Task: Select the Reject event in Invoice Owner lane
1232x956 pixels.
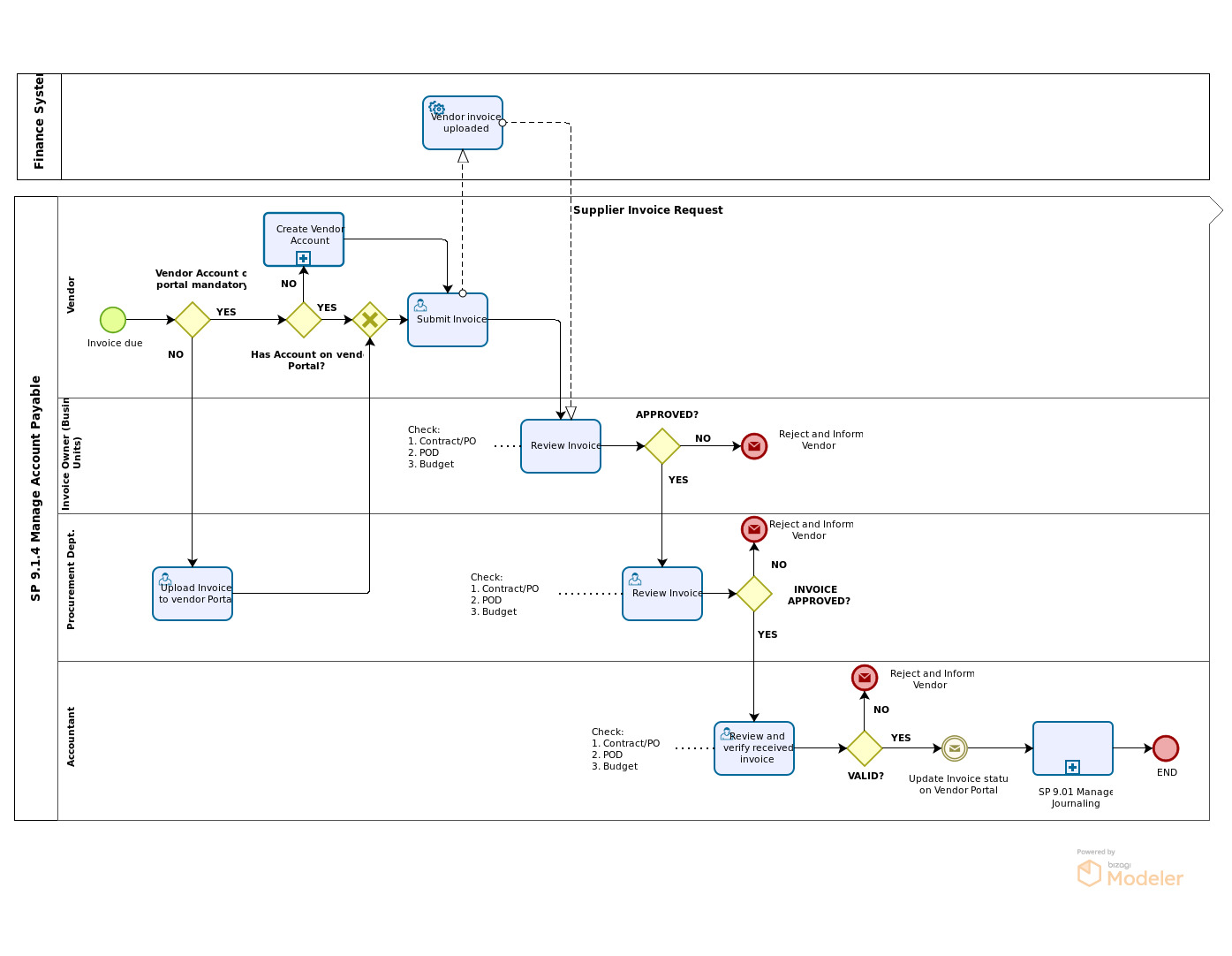Action: (754, 446)
